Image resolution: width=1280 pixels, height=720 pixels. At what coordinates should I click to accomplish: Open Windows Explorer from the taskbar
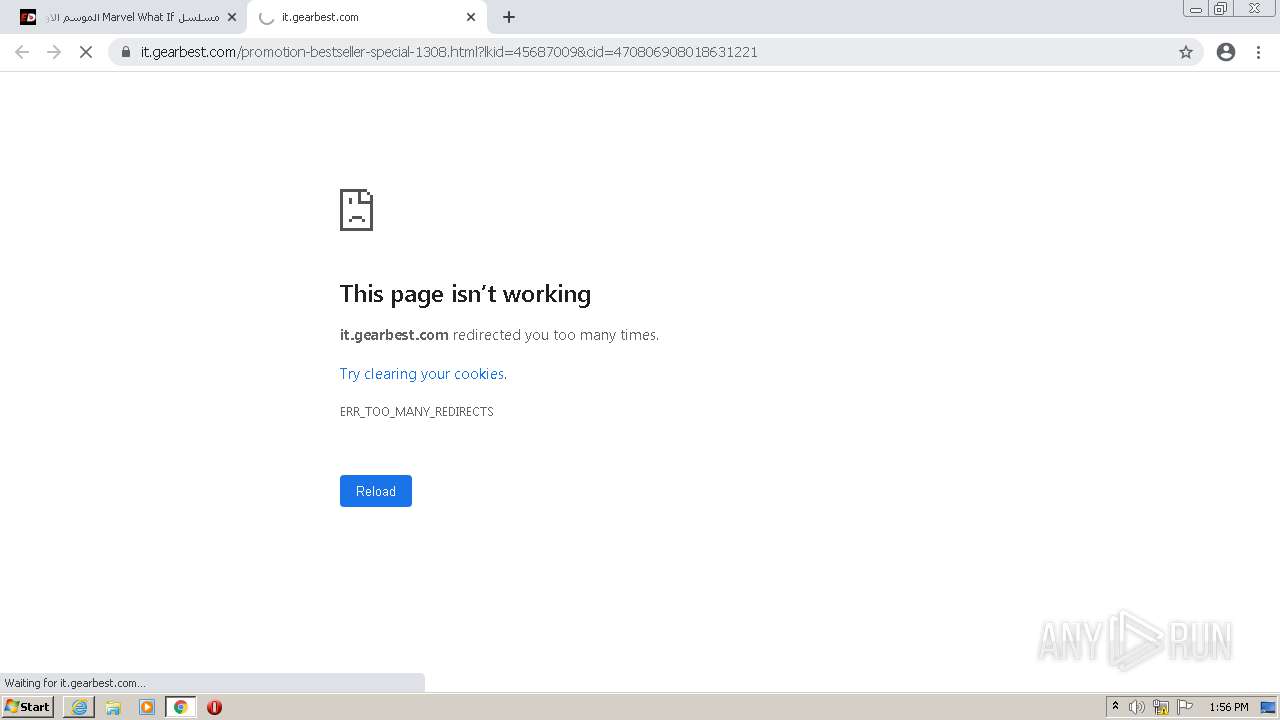113,707
